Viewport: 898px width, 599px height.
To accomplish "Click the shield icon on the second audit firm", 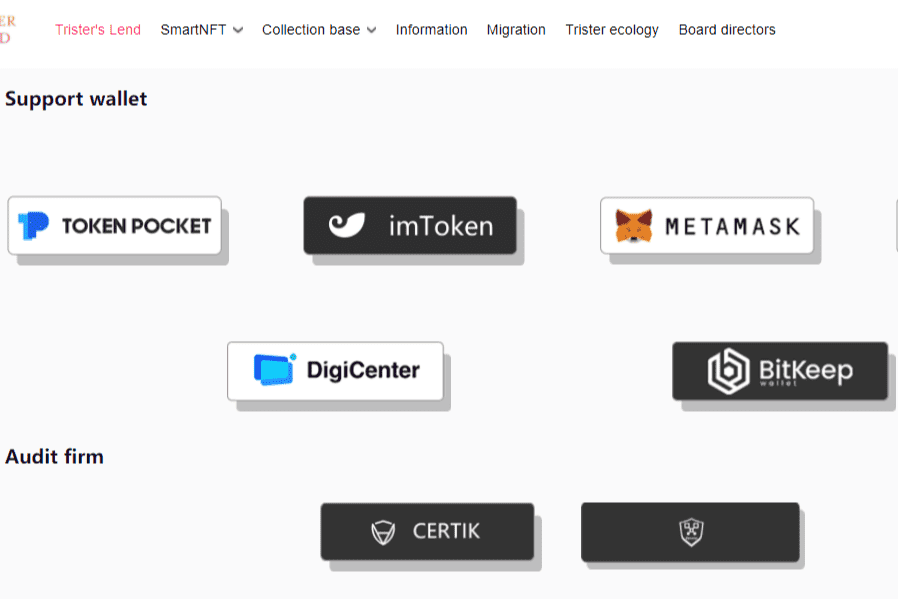I will (690, 531).
